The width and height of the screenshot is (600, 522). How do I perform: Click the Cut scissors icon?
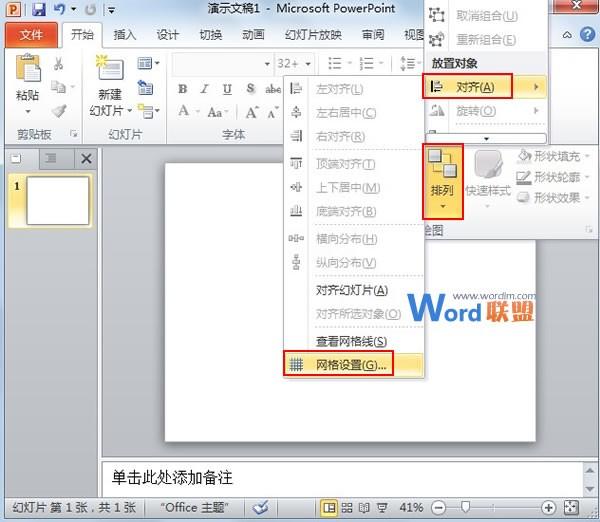coord(59,64)
